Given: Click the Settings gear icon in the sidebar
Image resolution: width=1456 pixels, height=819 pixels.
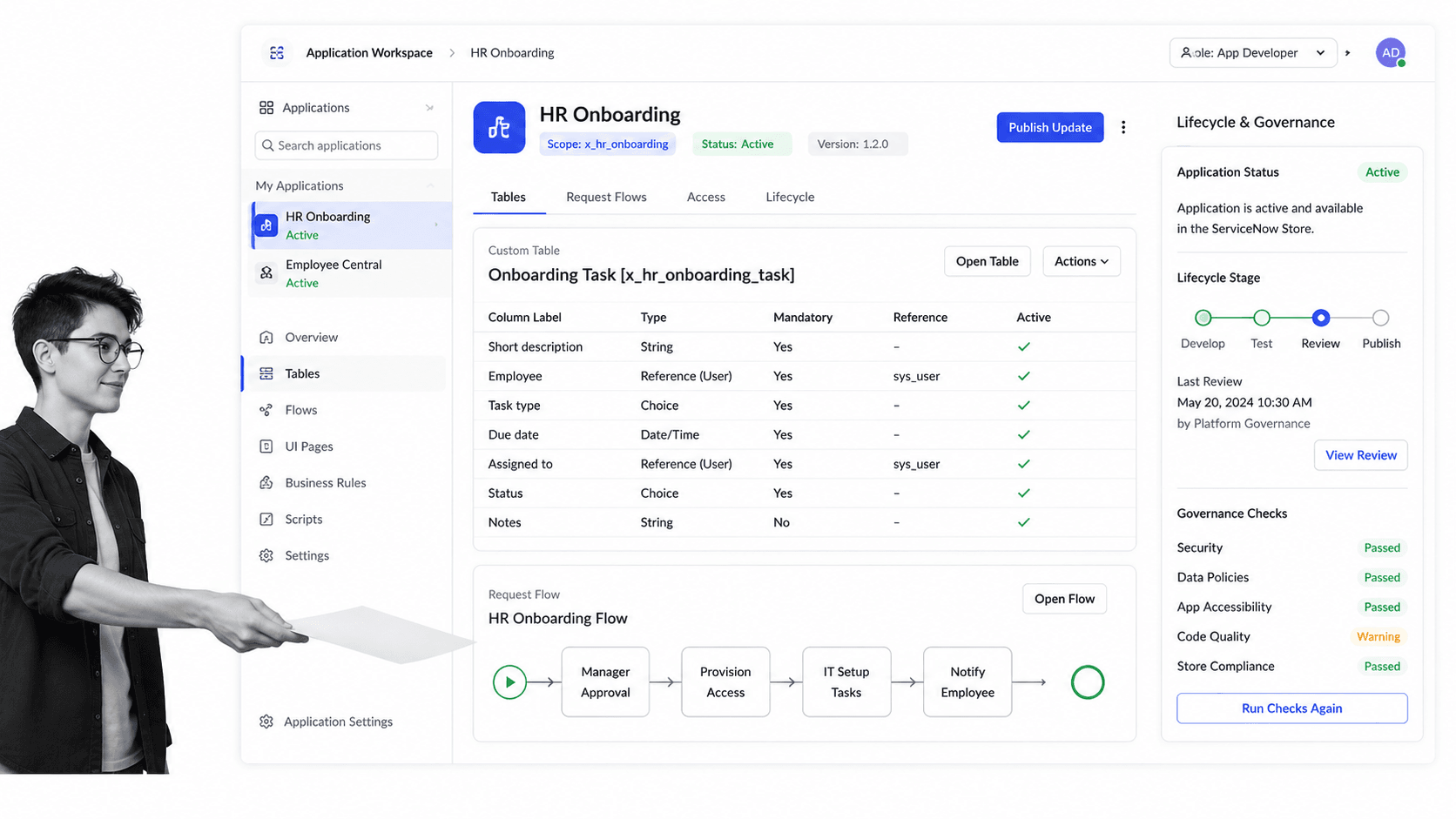Looking at the screenshot, I should 266,556.
